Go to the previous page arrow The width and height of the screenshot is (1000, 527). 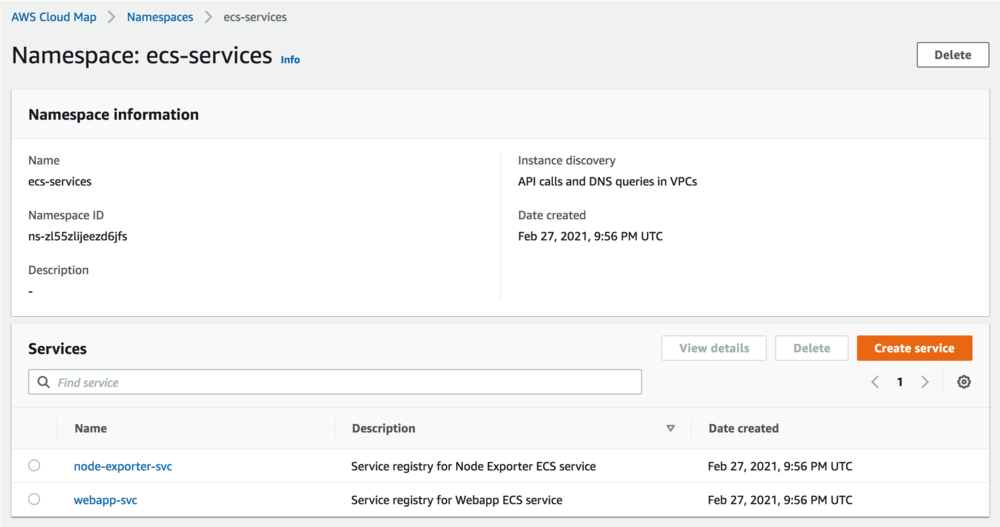pos(875,382)
